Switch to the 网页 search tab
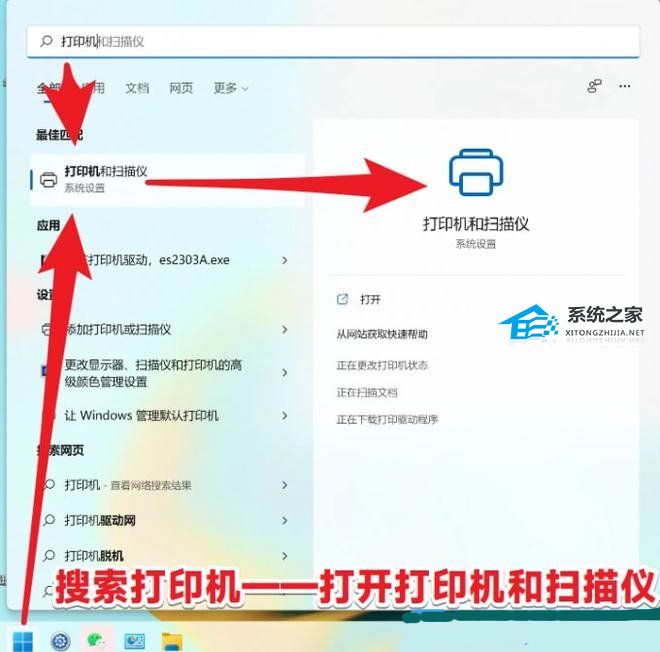Image resolution: width=660 pixels, height=652 pixels. (x=181, y=88)
